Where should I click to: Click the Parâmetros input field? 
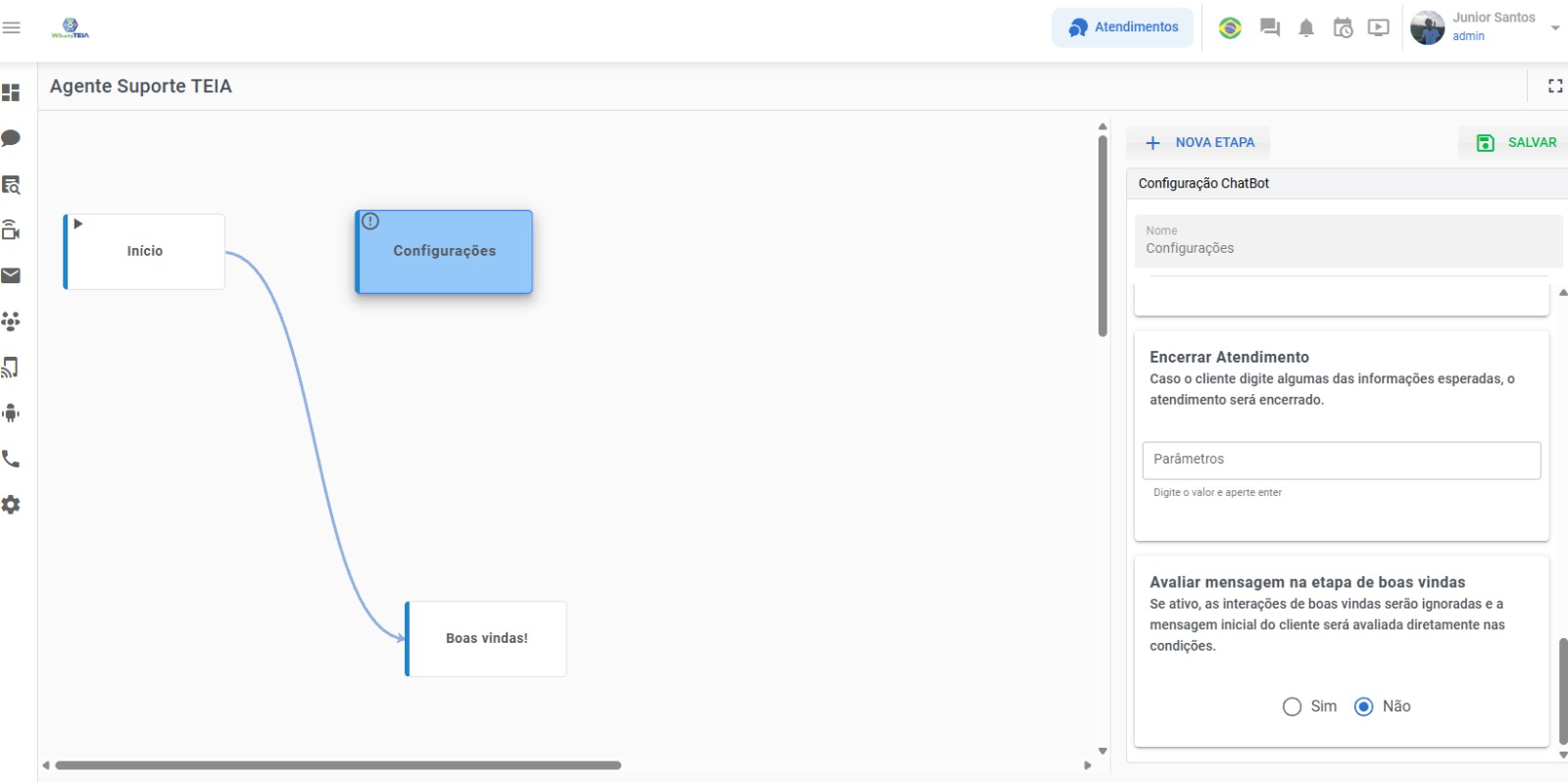point(1341,460)
